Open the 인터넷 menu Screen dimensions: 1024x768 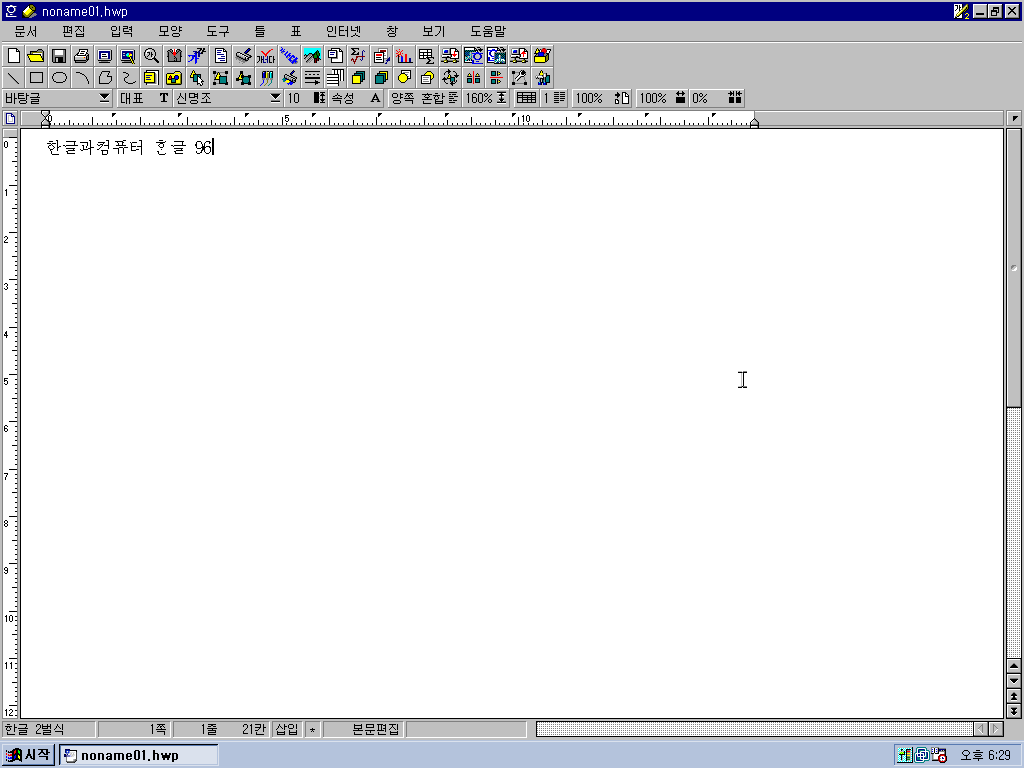tap(344, 31)
